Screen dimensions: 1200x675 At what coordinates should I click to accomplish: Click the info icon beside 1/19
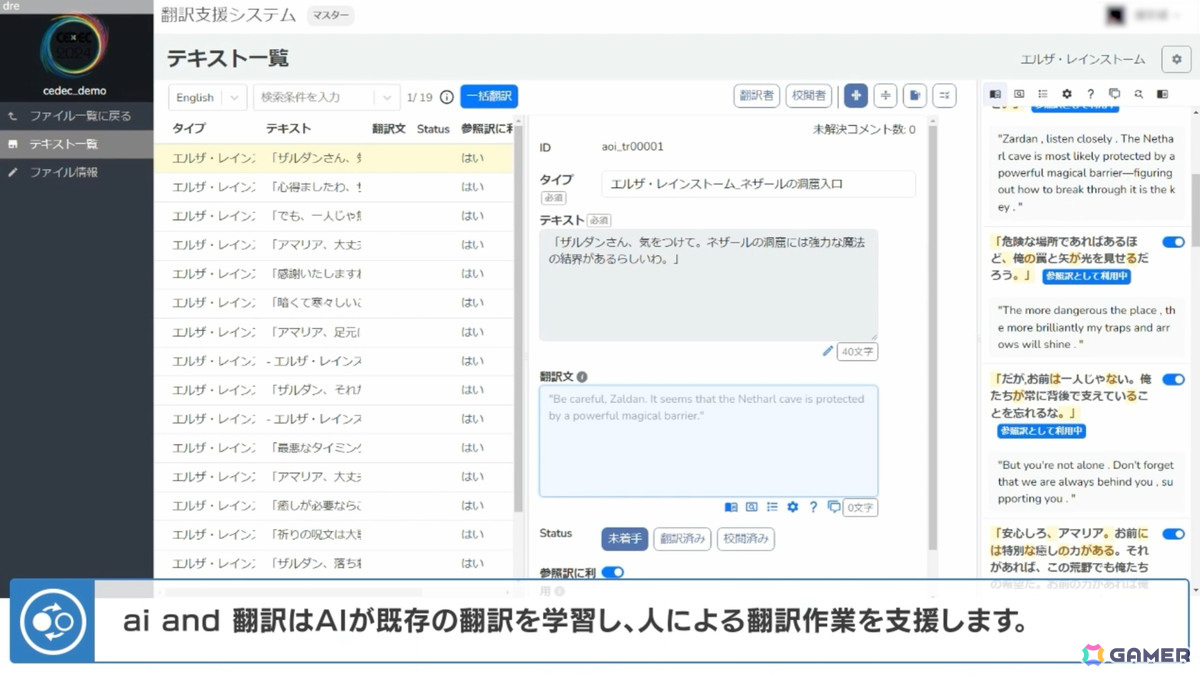pos(447,97)
